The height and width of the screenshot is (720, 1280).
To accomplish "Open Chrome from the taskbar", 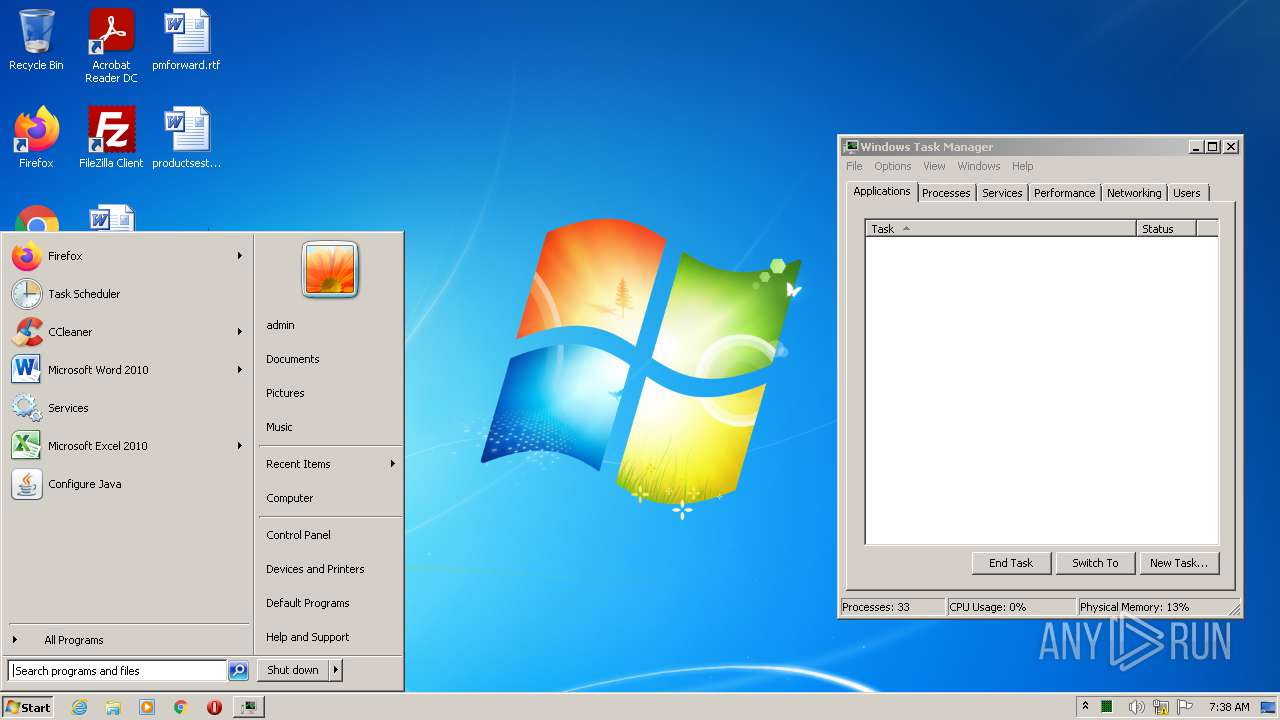I will pyautogui.click(x=181, y=707).
